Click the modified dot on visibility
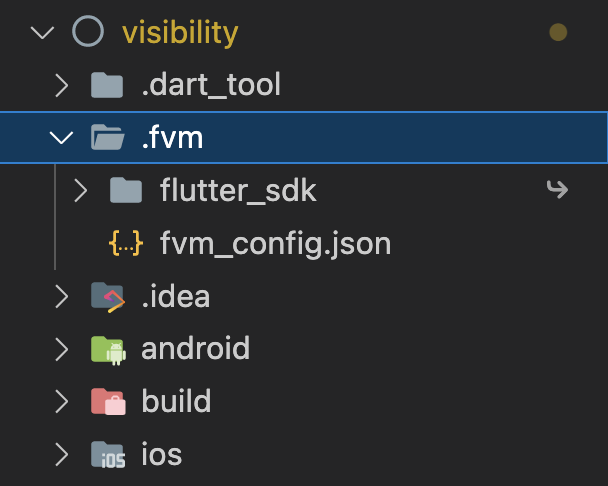 click(x=558, y=33)
